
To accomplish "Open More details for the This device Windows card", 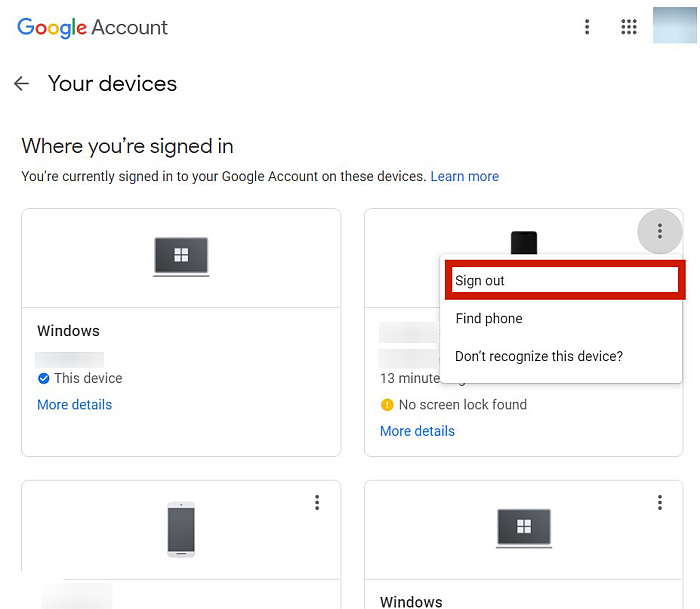I will (x=75, y=405).
